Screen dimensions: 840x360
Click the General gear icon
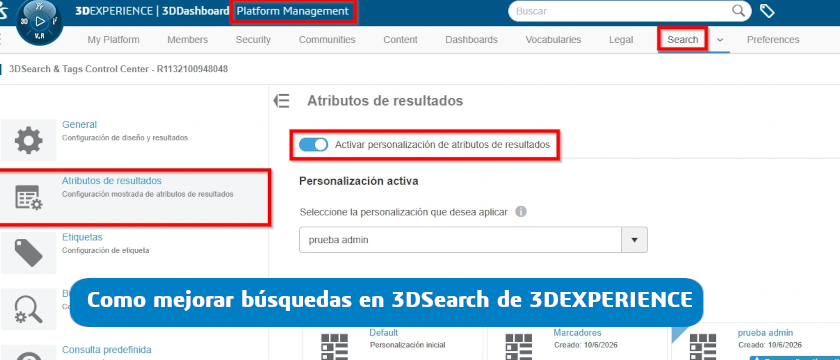28,140
